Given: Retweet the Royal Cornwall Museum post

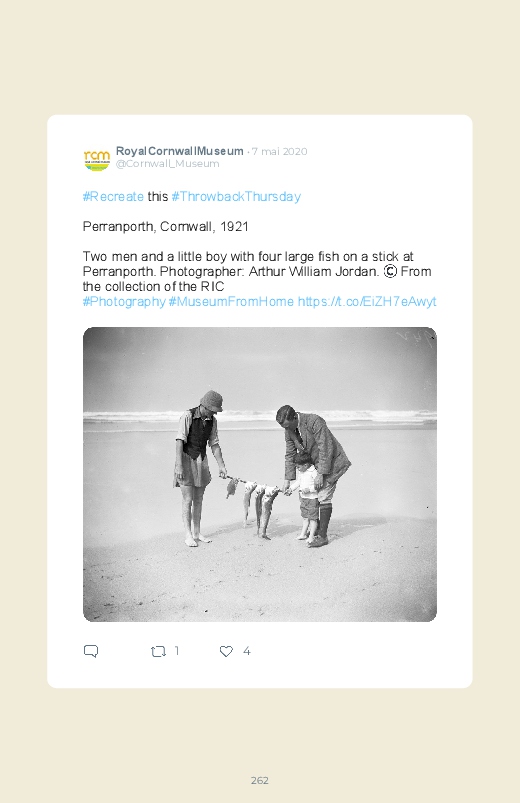Looking at the screenshot, I should [x=158, y=651].
